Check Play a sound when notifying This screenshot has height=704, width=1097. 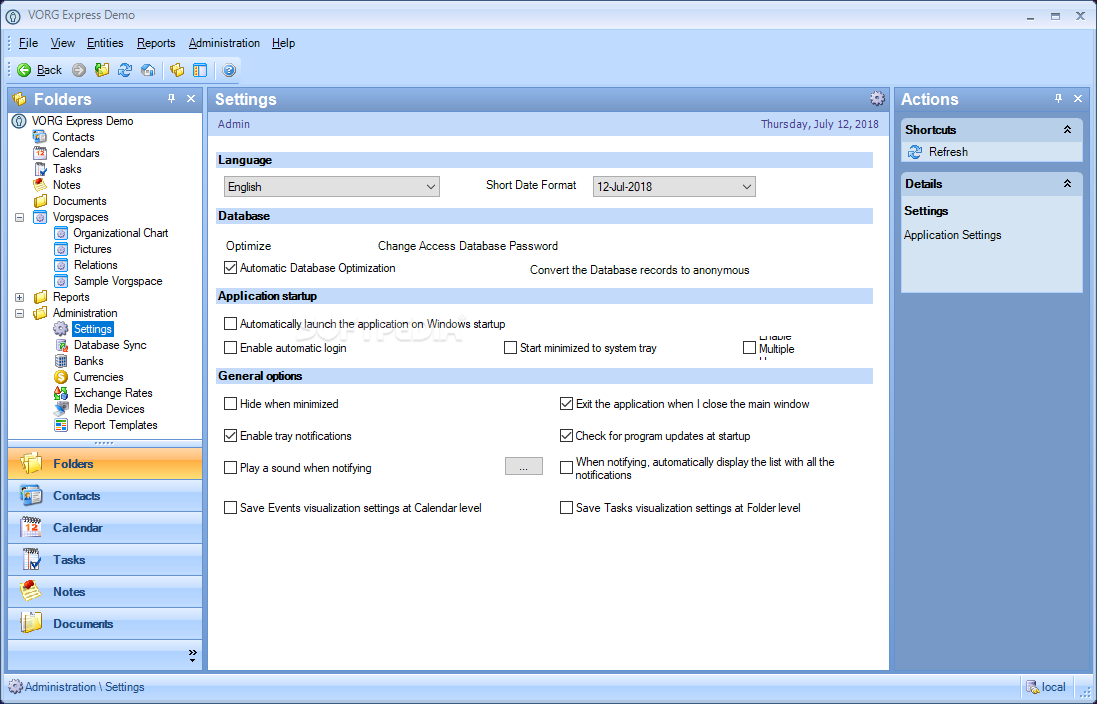pyautogui.click(x=230, y=468)
